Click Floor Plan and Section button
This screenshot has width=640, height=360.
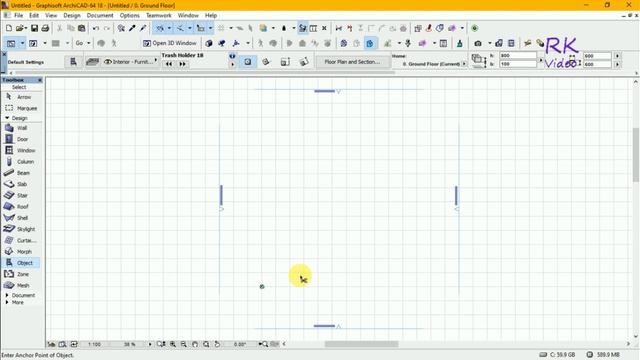(x=352, y=62)
